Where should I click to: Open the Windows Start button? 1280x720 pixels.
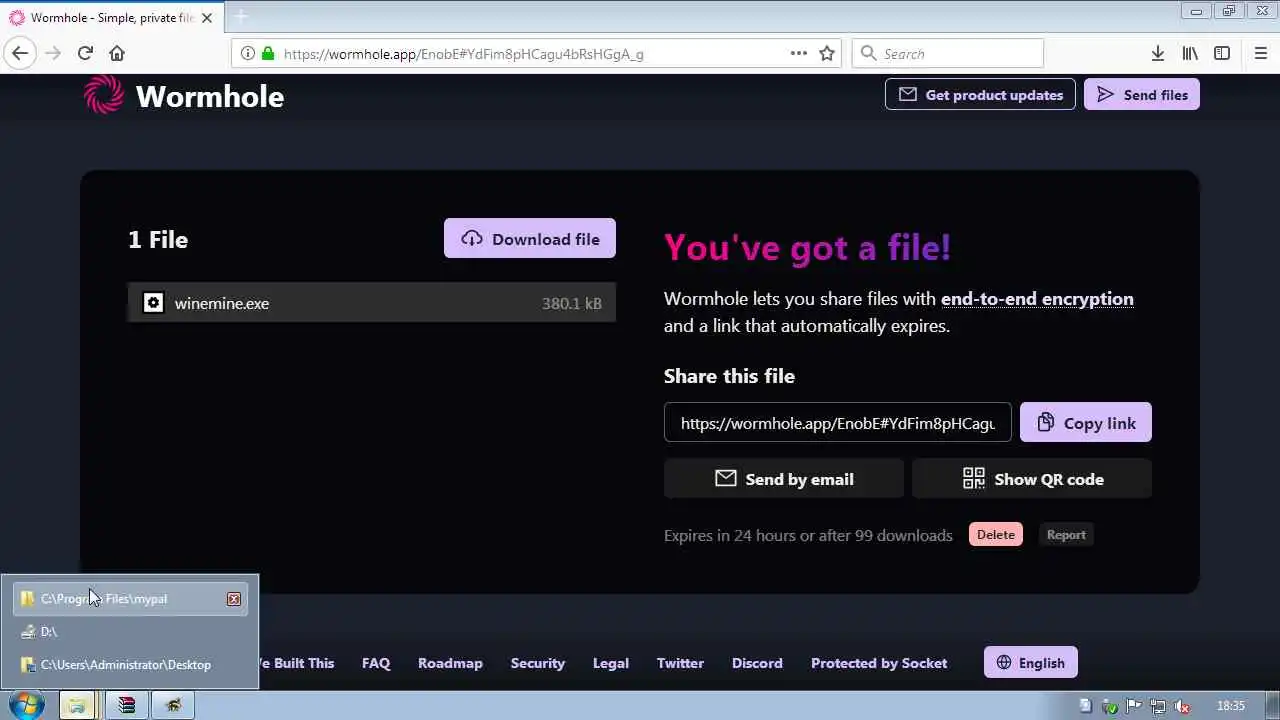(x=26, y=705)
